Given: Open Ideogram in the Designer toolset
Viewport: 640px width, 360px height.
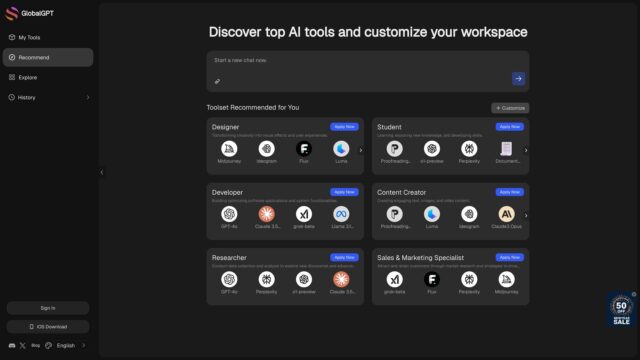Looking at the screenshot, I should pyautogui.click(x=267, y=149).
